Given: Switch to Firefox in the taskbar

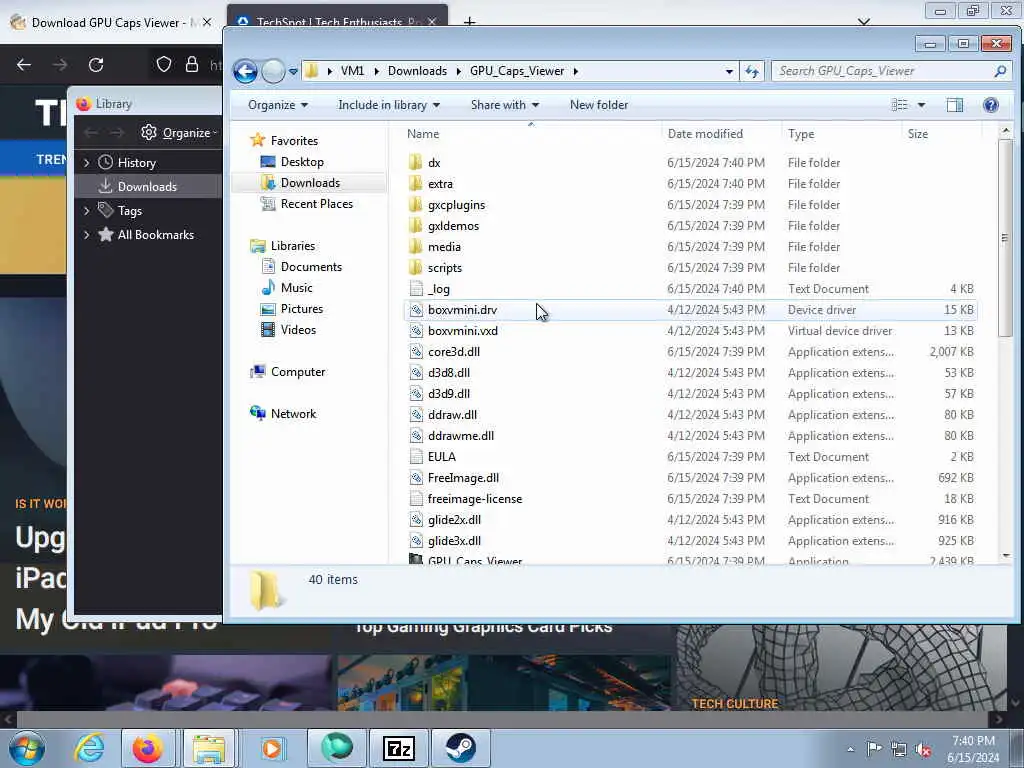Looking at the screenshot, I should 148,748.
